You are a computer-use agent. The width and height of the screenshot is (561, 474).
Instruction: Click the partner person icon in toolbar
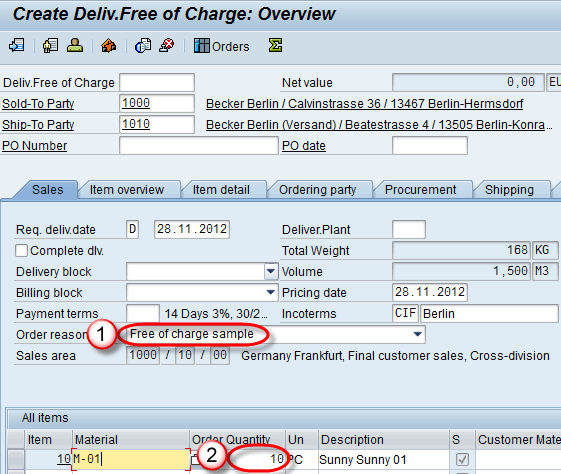coord(75,46)
